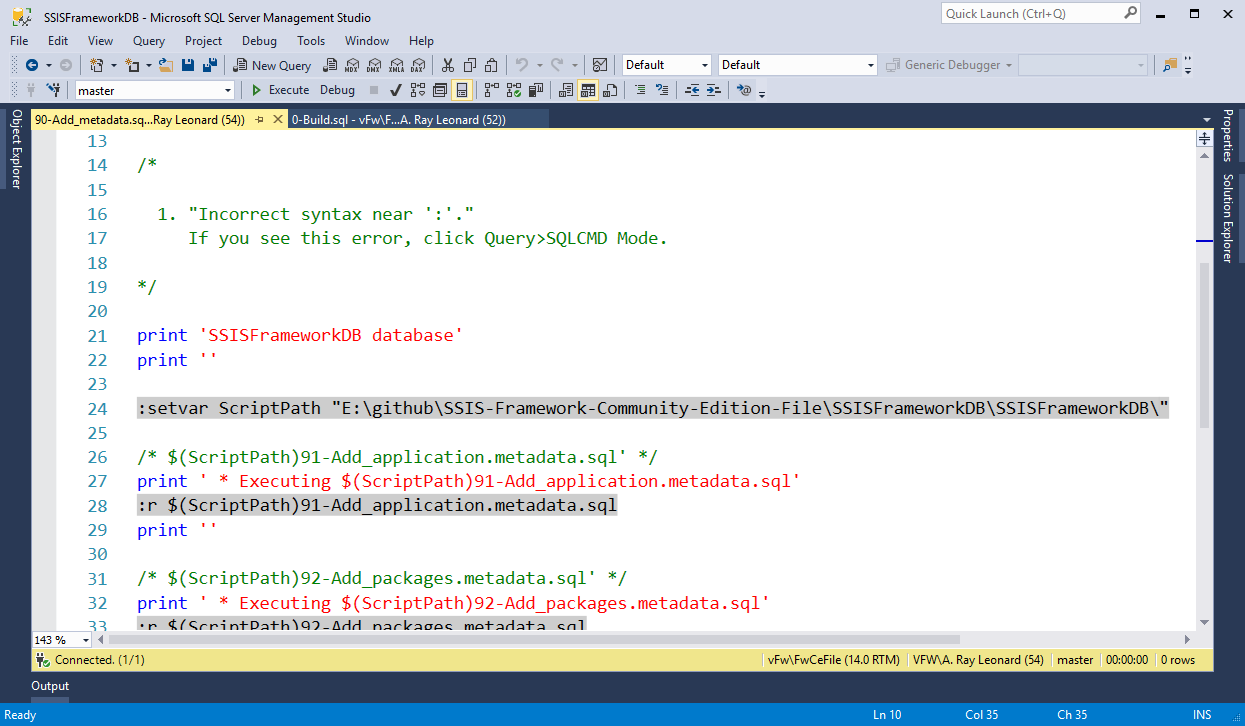The width and height of the screenshot is (1245, 726).
Task: Click the editor split bar handle
Action: [x=1204, y=138]
